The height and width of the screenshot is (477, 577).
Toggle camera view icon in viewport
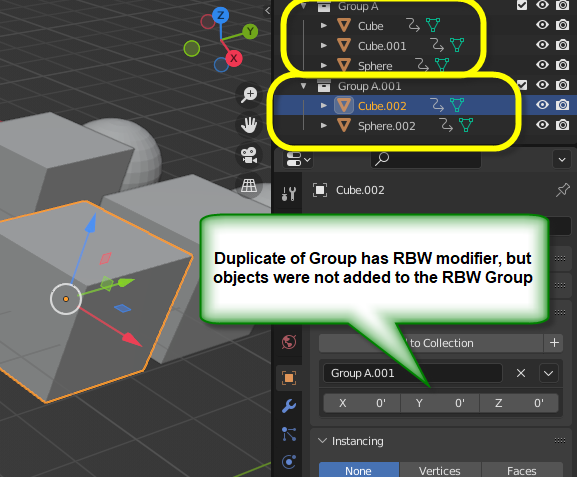pos(249,155)
